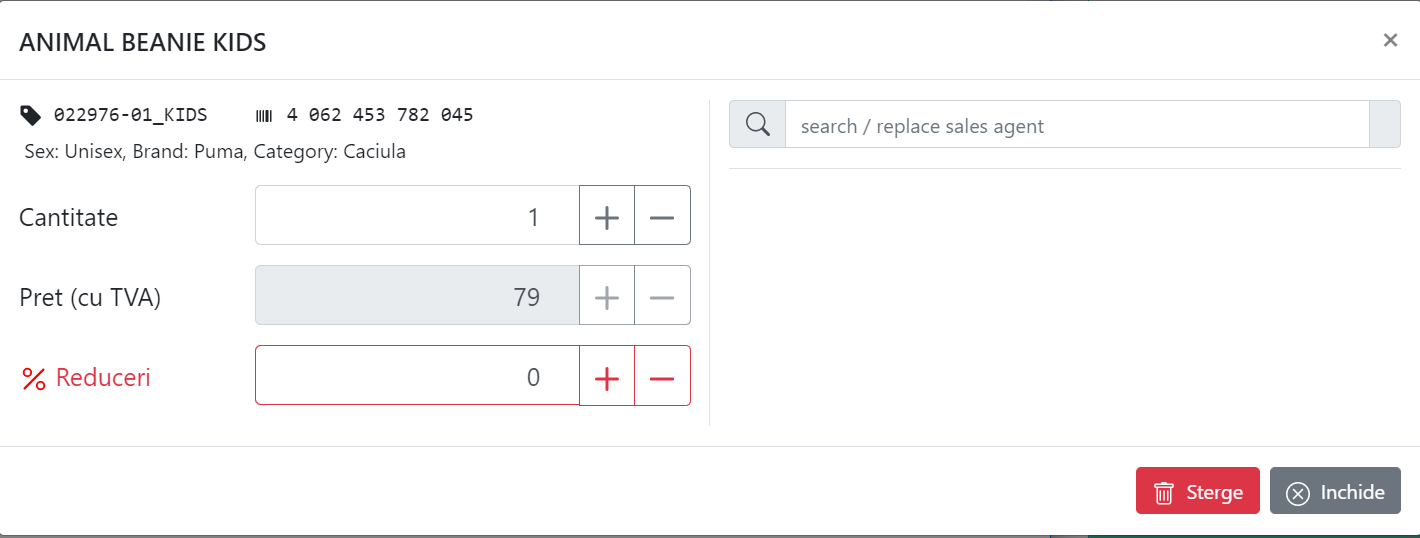
Task: Click the magnifier search icon
Action: (x=758, y=124)
